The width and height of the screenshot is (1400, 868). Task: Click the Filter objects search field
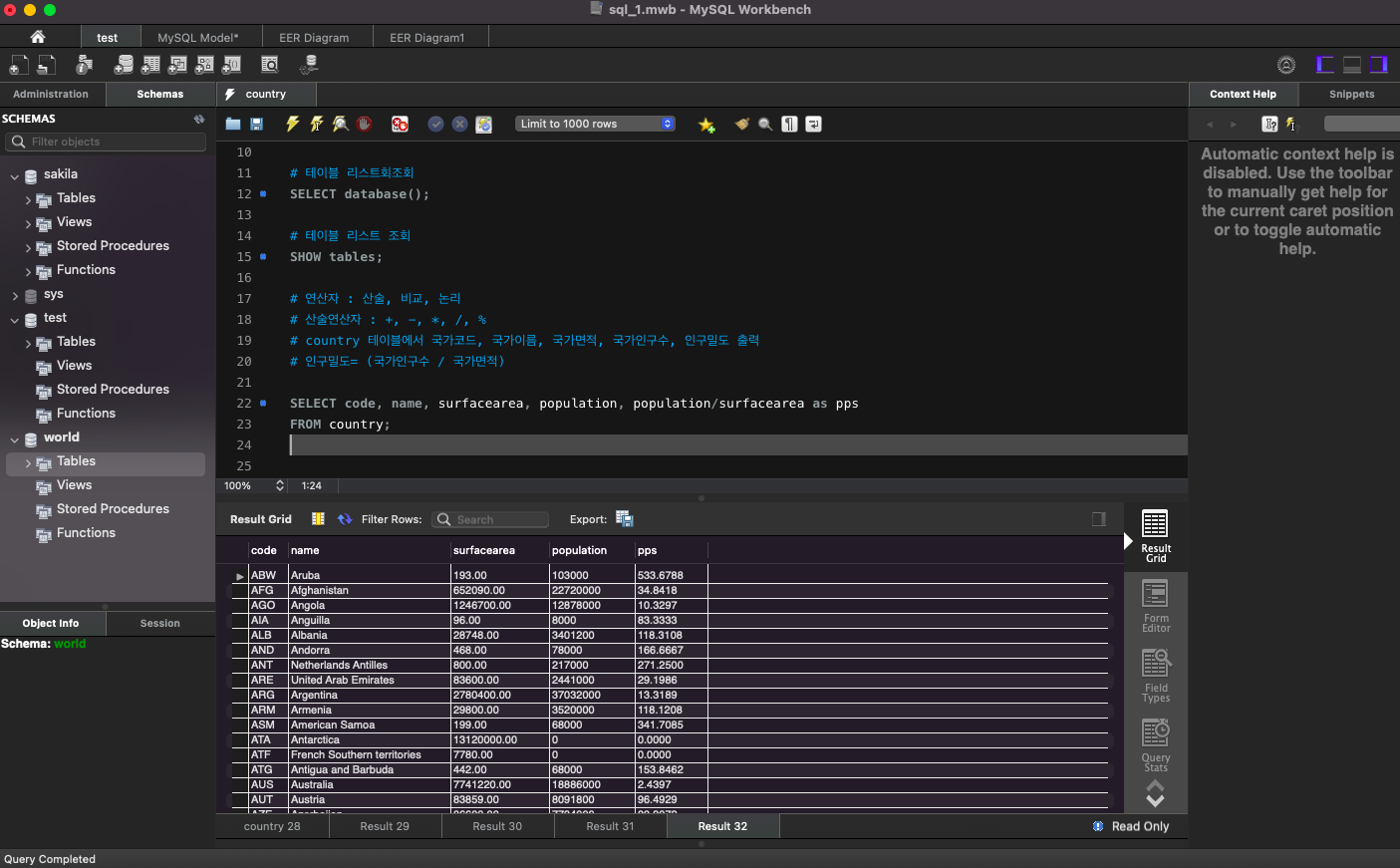coord(107,142)
